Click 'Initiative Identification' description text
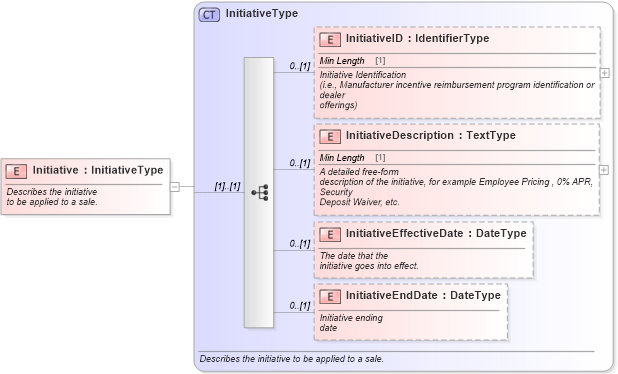This screenshot has height=374, width=618. [363, 75]
